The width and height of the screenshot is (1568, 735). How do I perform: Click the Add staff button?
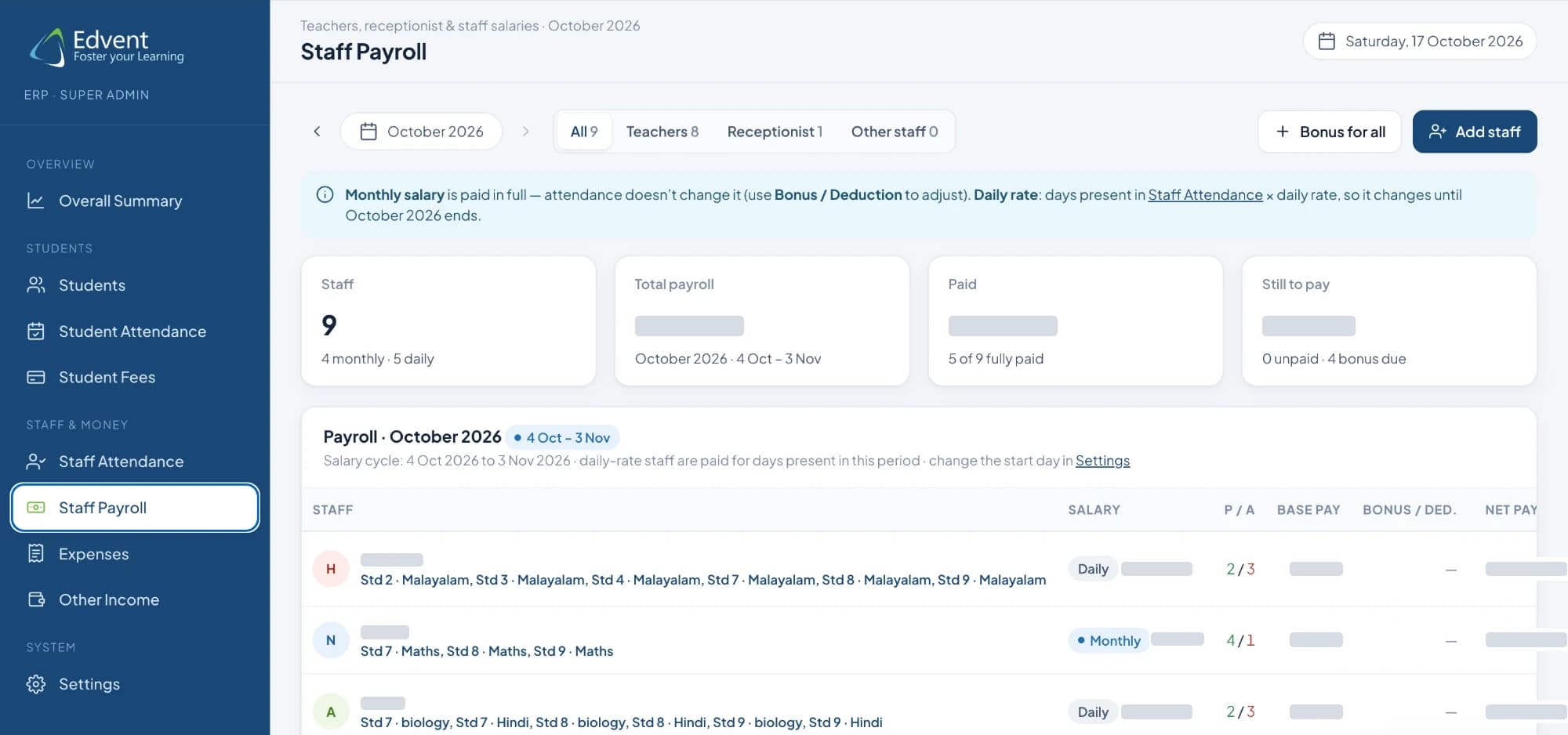[x=1475, y=132]
